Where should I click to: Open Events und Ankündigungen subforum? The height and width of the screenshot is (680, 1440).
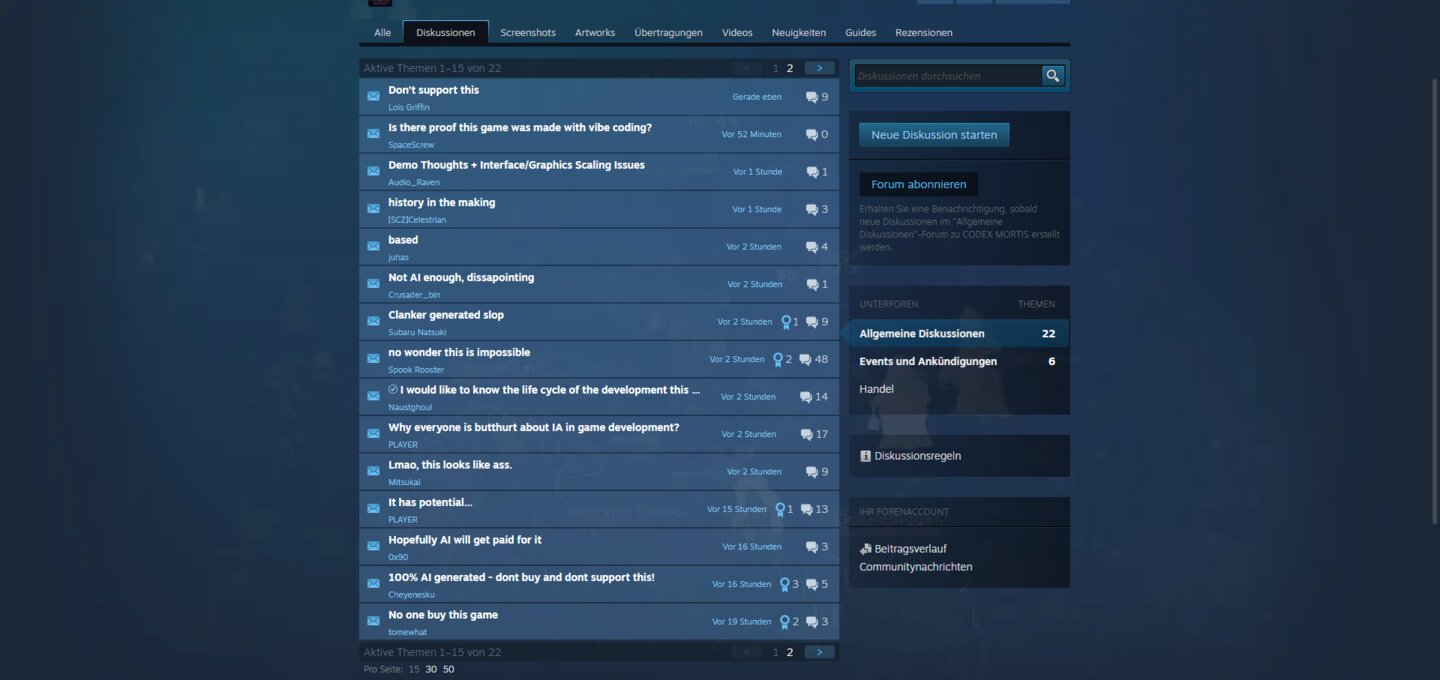pos(927,361)
